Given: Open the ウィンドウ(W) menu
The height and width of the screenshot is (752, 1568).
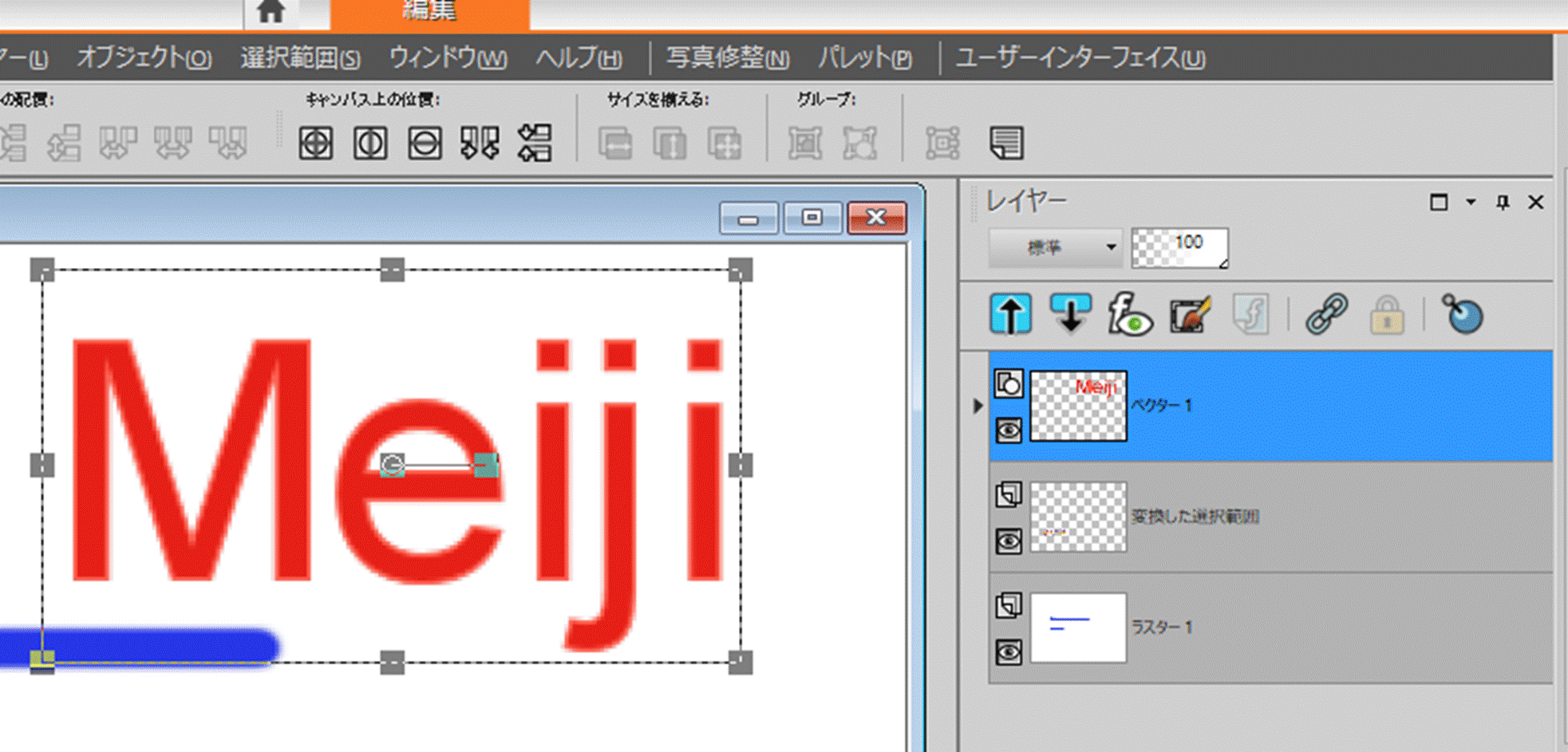Looking at the screenshot, I should [448, 58].
